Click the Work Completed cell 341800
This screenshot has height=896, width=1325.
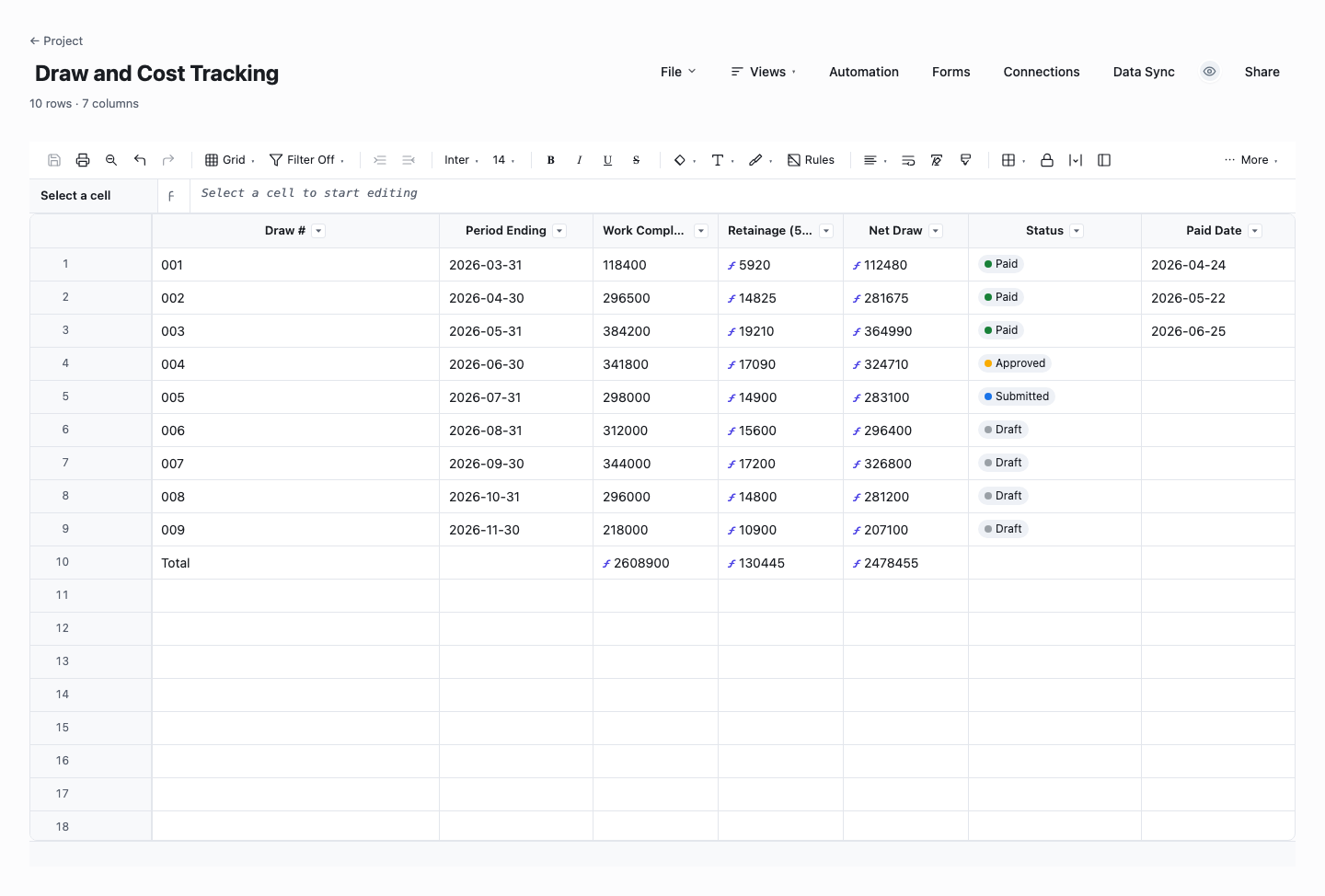[x=655, y=364]
